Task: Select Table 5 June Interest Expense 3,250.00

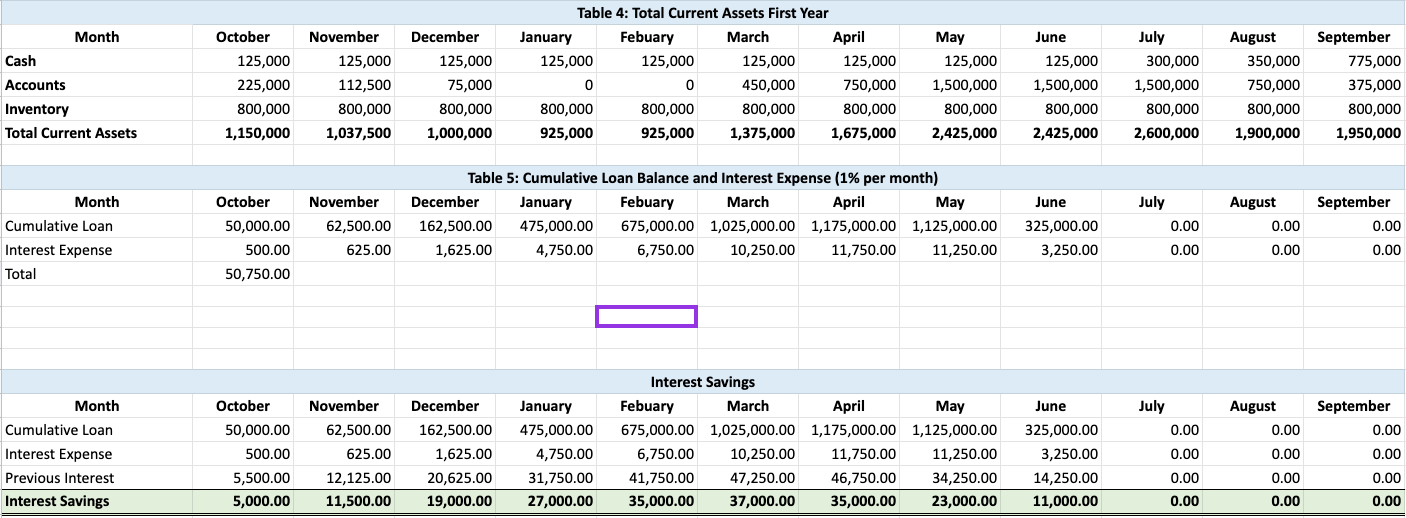Action: 1070,250
